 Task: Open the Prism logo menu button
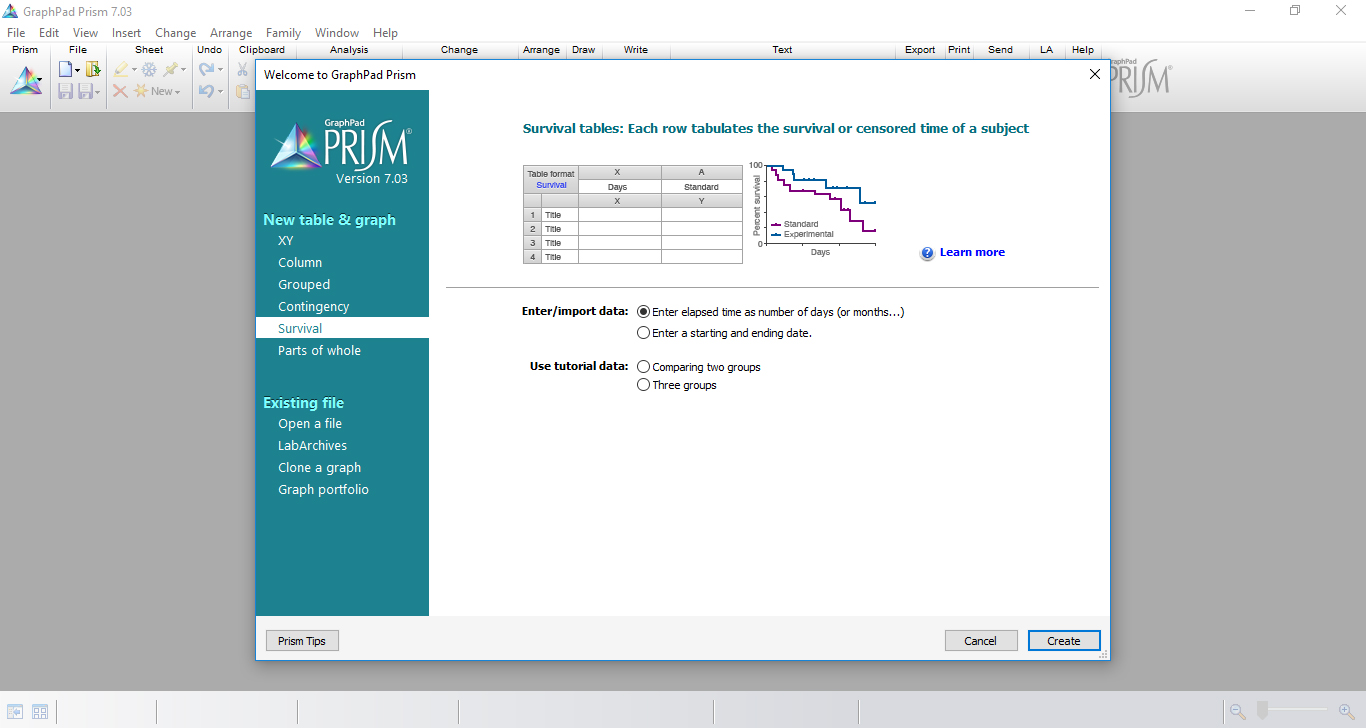(26, 81)
